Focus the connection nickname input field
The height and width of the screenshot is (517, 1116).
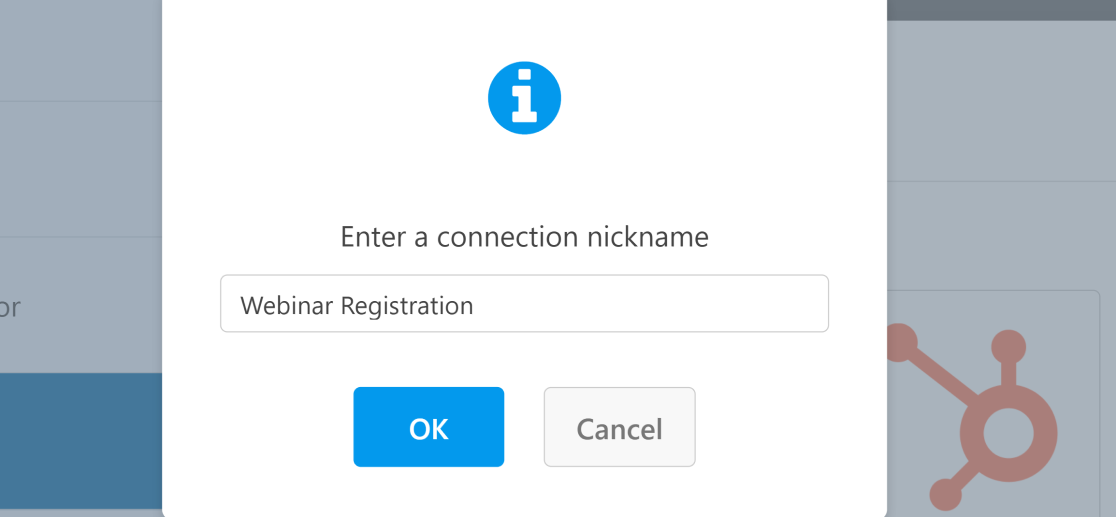pyautogui.click(x=525, y=303)
